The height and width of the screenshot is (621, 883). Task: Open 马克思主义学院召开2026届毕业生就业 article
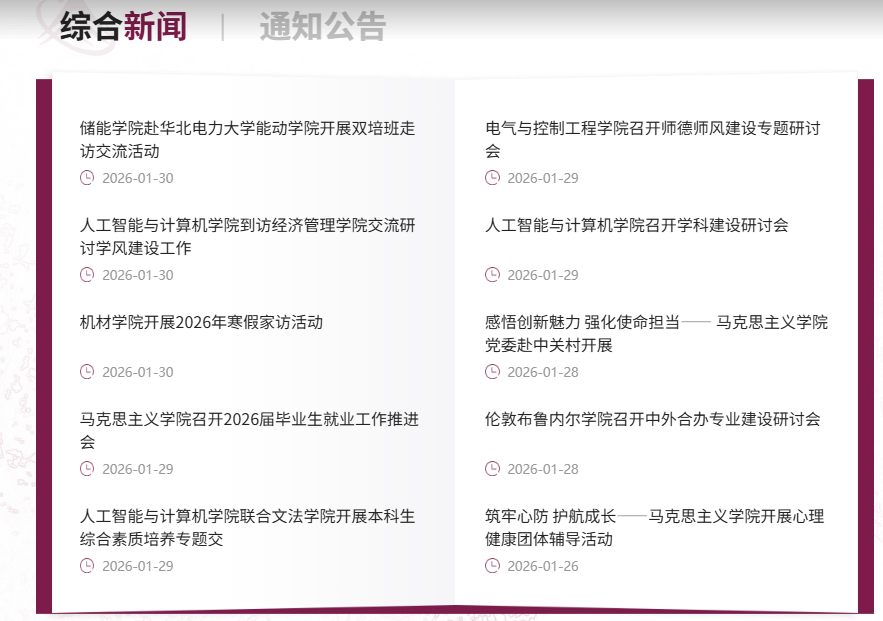[x=249, y=430]
